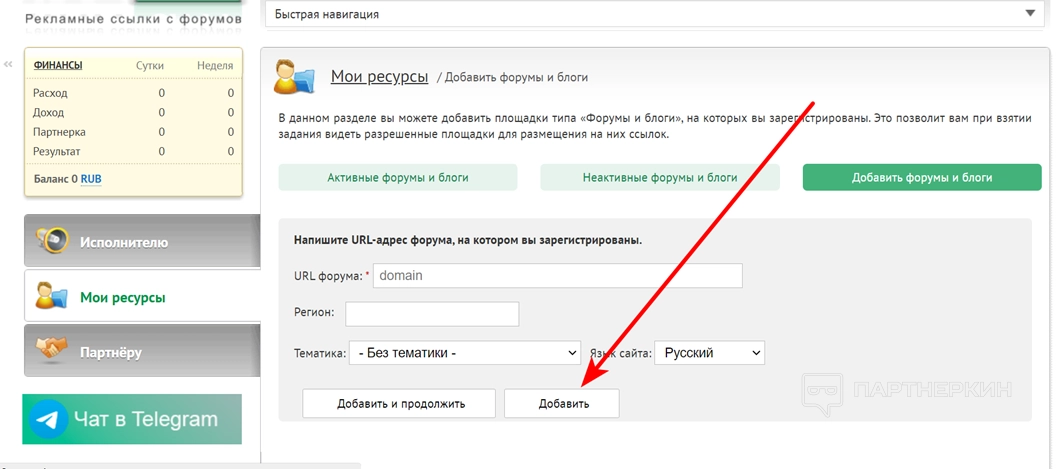The image size is (1063, 469).
Task: Click the Рекламные ссылки с форумов tagline
Action: (x=133, y=19)
